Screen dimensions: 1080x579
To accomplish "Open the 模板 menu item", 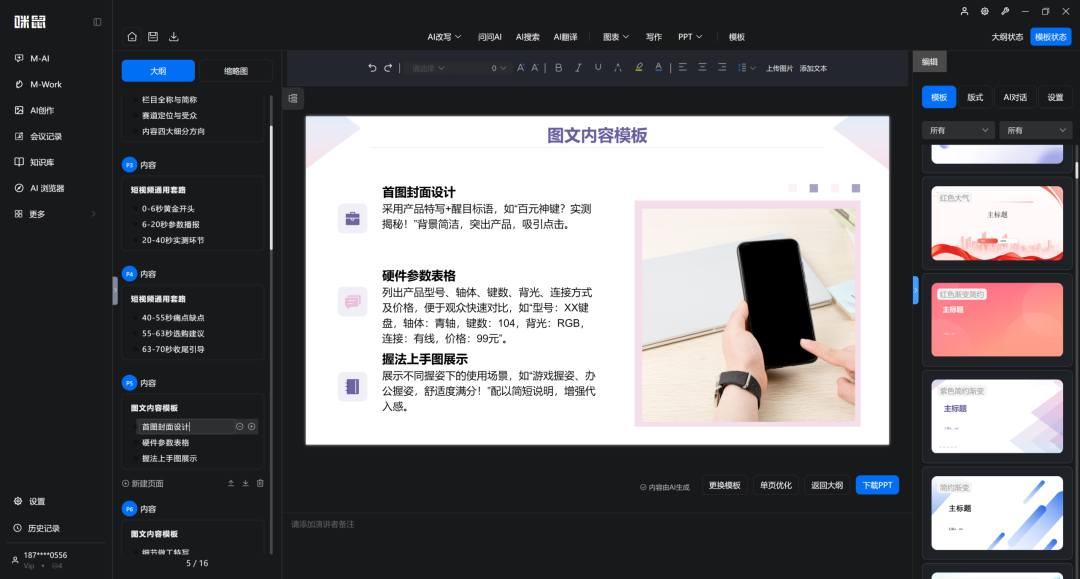I will pyautogui.click(x=737, y=37).
